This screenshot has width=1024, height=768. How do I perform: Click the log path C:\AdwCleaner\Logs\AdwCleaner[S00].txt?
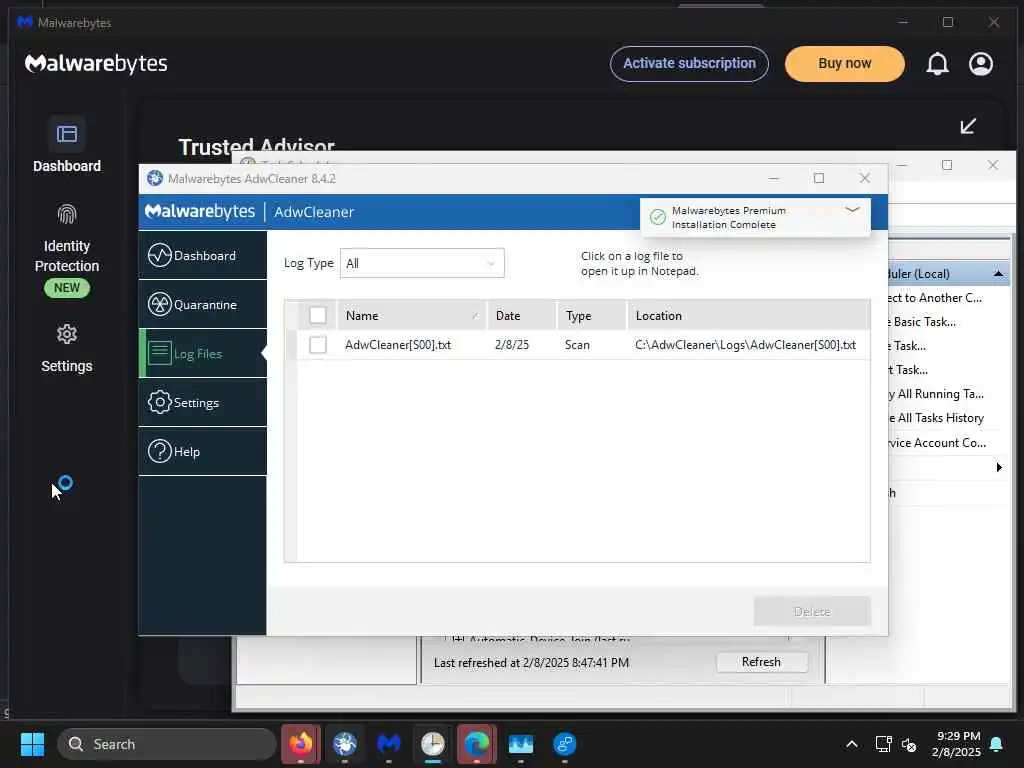[745, 345]
